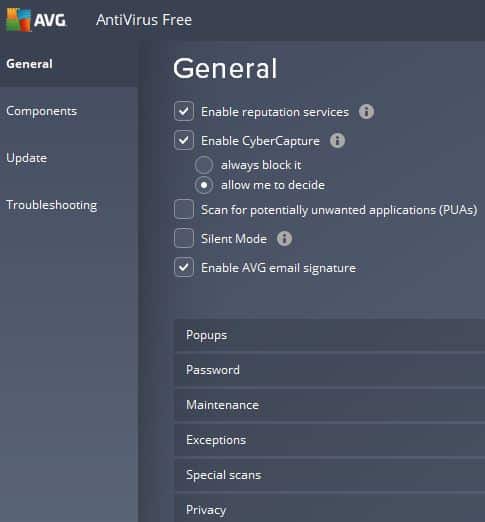
Task: Show info icon next to Silent Mode
Action: tap(284, 239)
